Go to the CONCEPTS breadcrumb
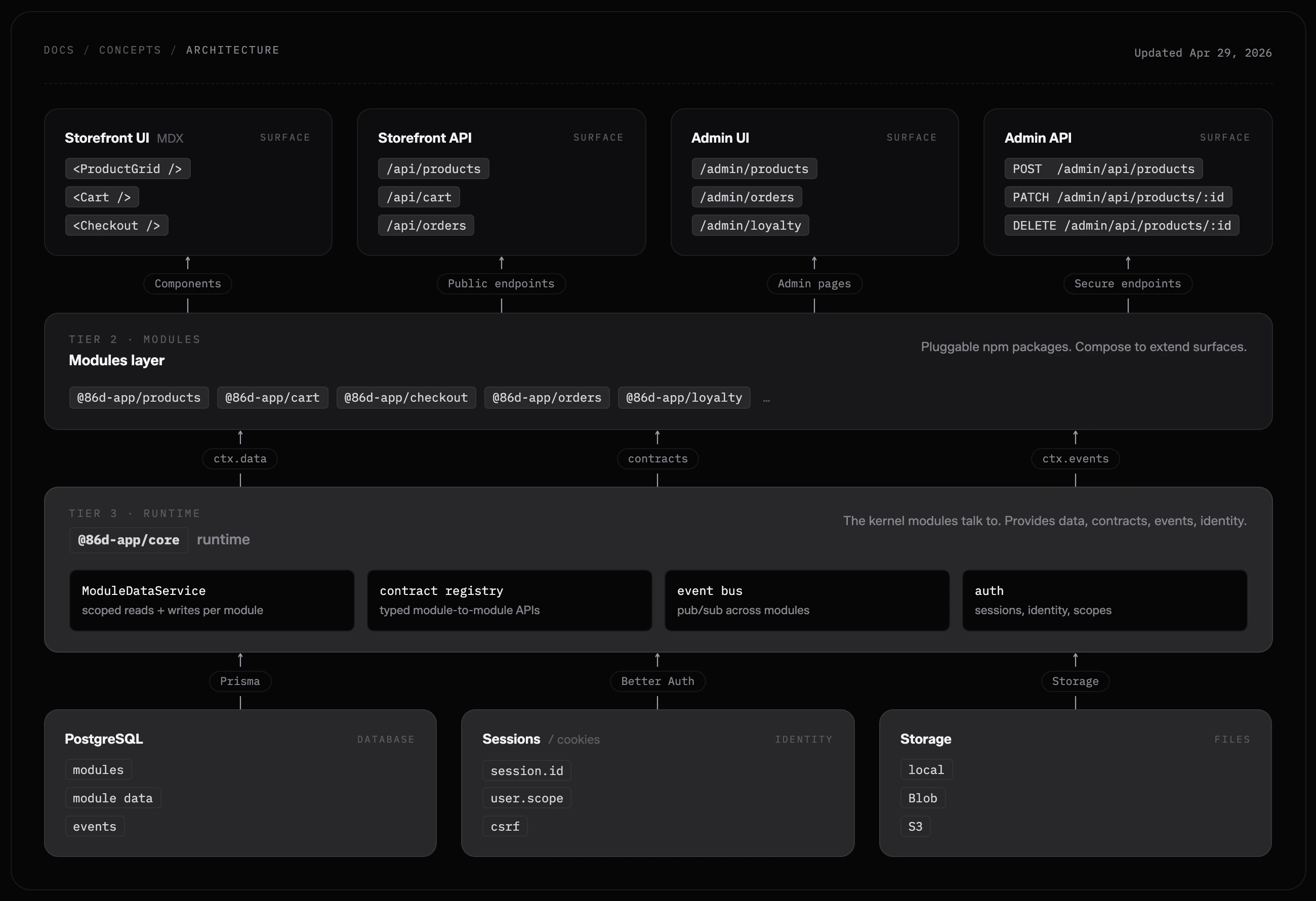 click(130, 50)
